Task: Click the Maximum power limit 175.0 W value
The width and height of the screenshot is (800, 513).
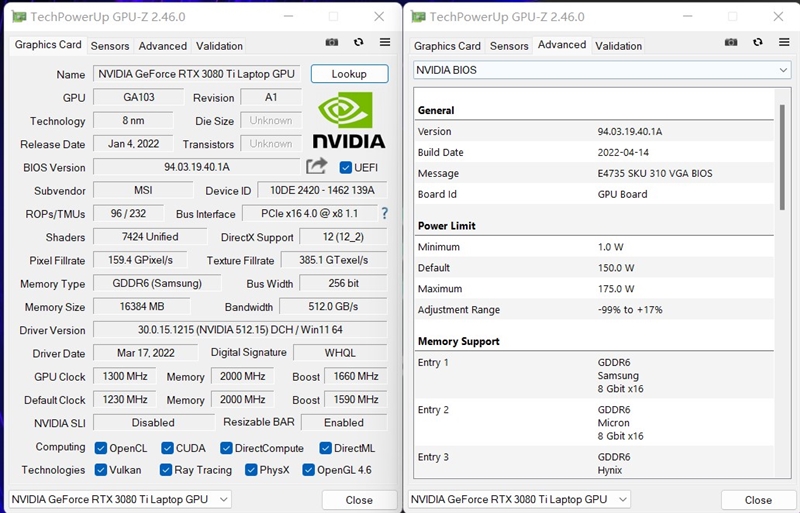Action: (x=616, y=288)
